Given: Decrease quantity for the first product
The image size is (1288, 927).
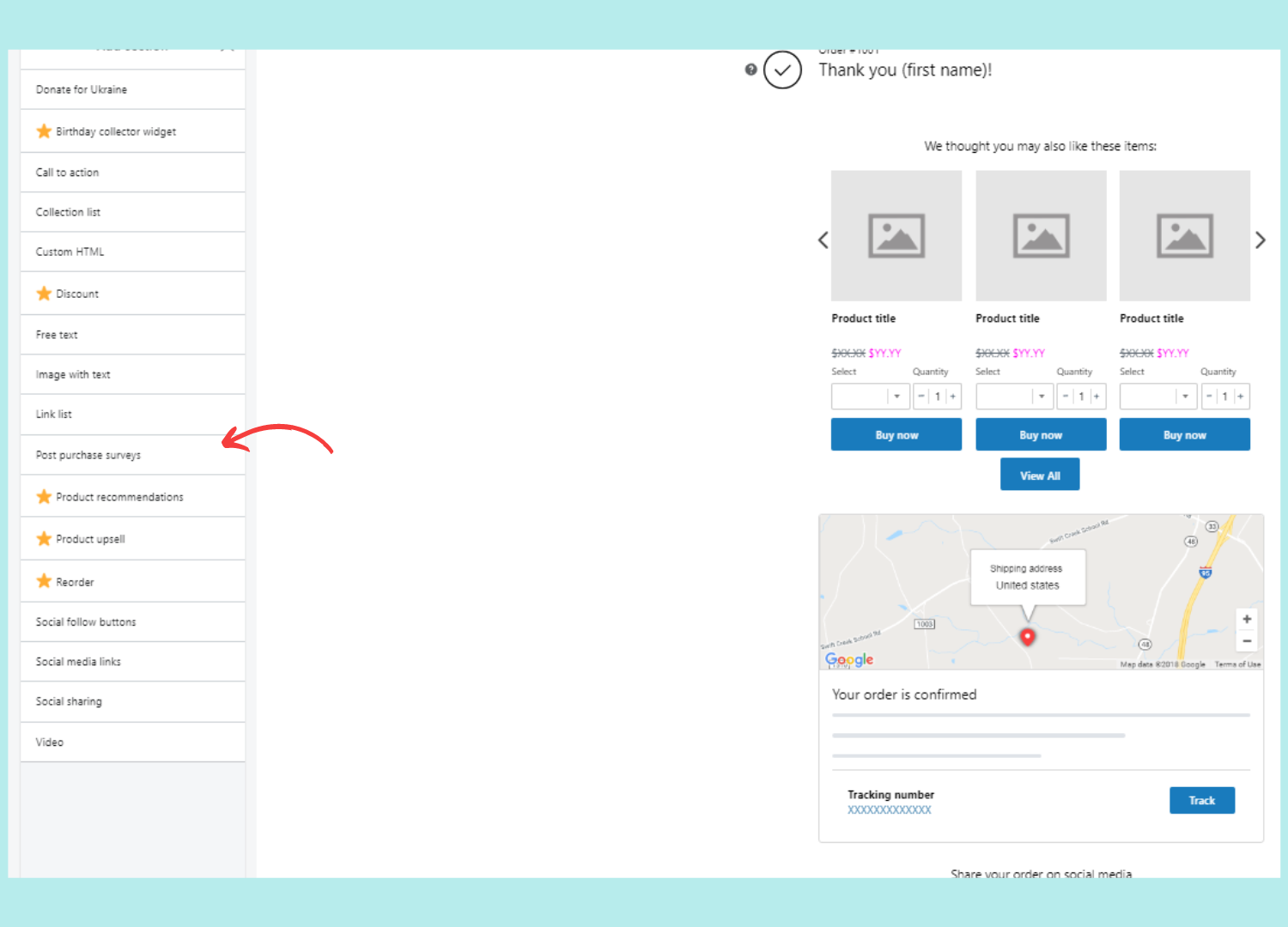Looking at the screenshot, I should pos(921,397).
